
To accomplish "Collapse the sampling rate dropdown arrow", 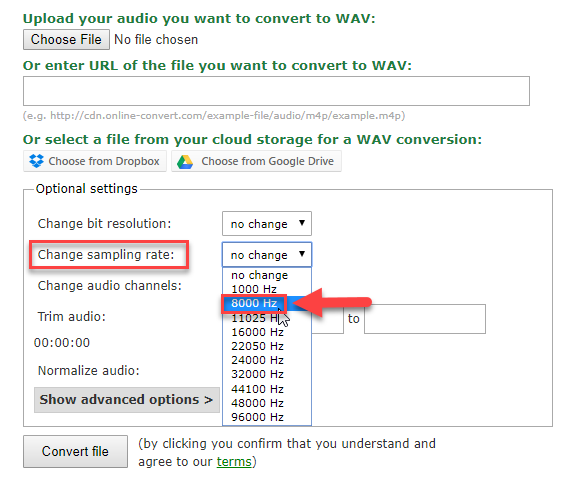I will tap(301, 254).
